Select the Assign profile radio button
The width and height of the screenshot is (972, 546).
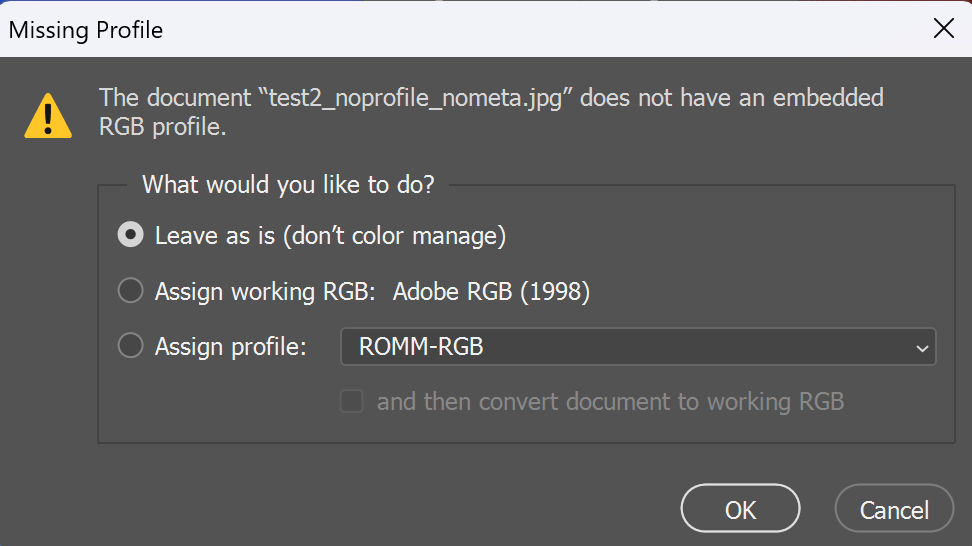click(x=131, y=345)
